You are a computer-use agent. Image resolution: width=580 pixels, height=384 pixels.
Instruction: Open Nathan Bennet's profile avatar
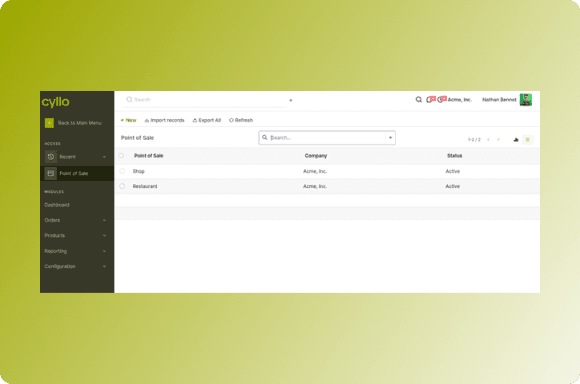pyautogui.click(x=526, y=100)
